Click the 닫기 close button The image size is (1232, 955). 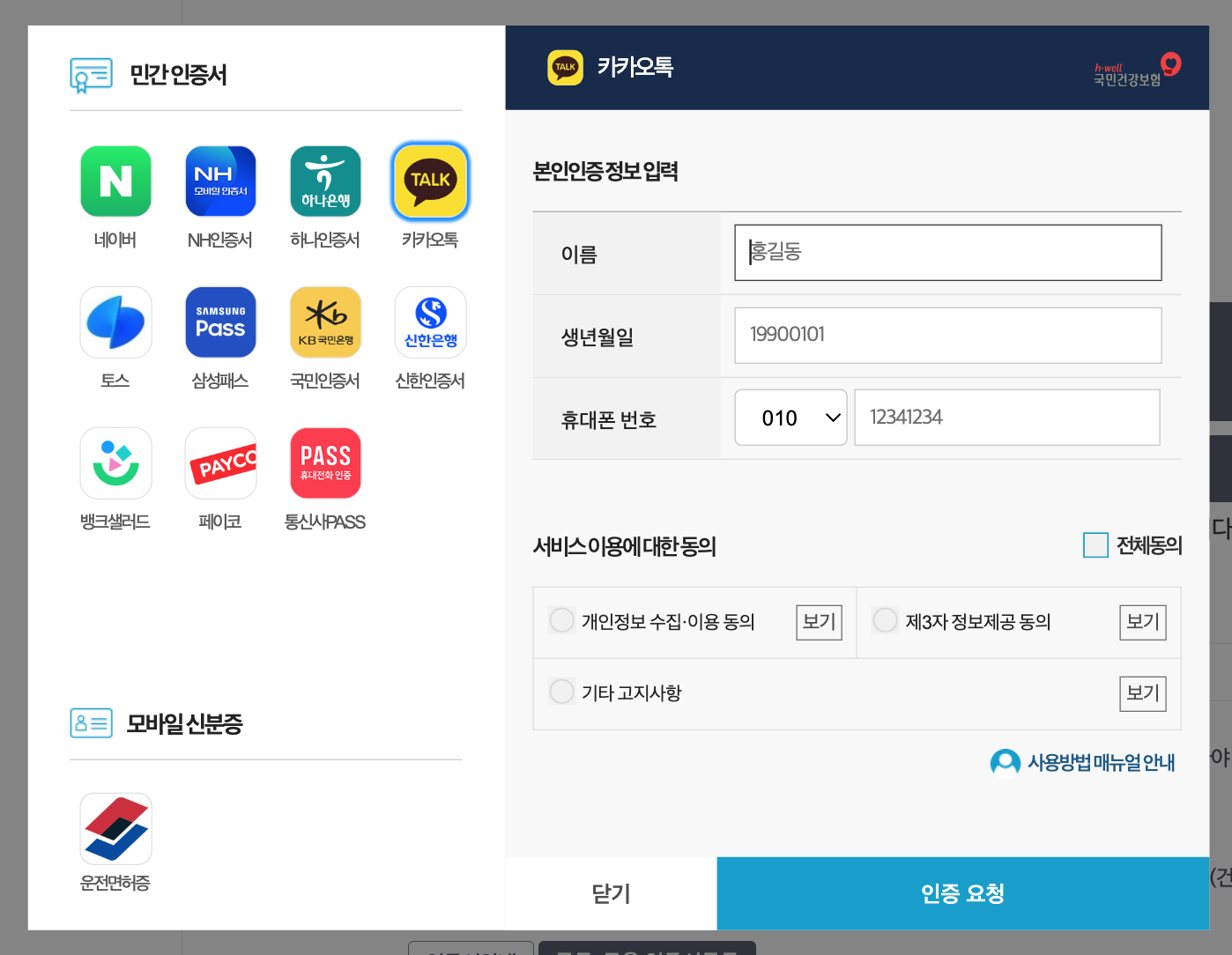click(611, 893)
